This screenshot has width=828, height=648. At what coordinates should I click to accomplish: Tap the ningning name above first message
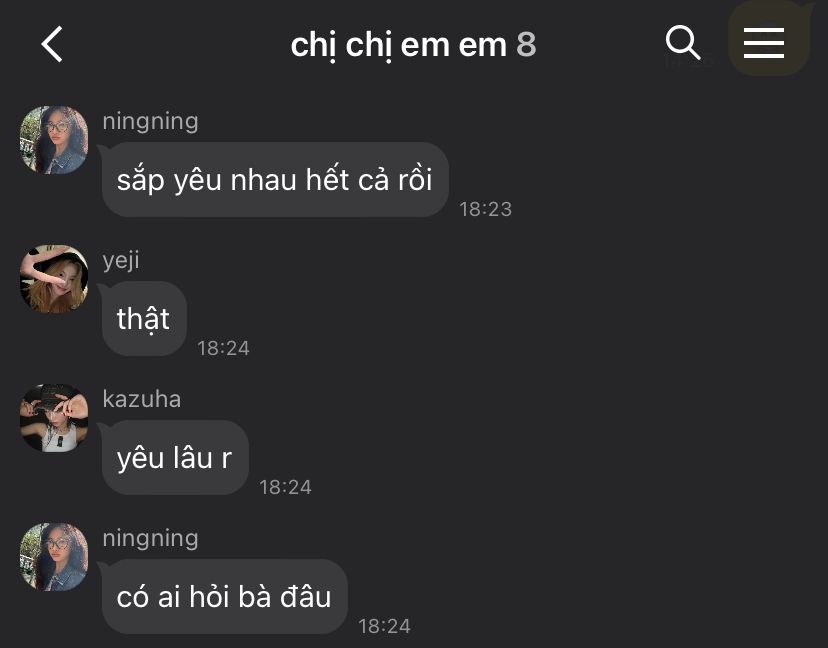pyautogui.click(x=150, y=121)
